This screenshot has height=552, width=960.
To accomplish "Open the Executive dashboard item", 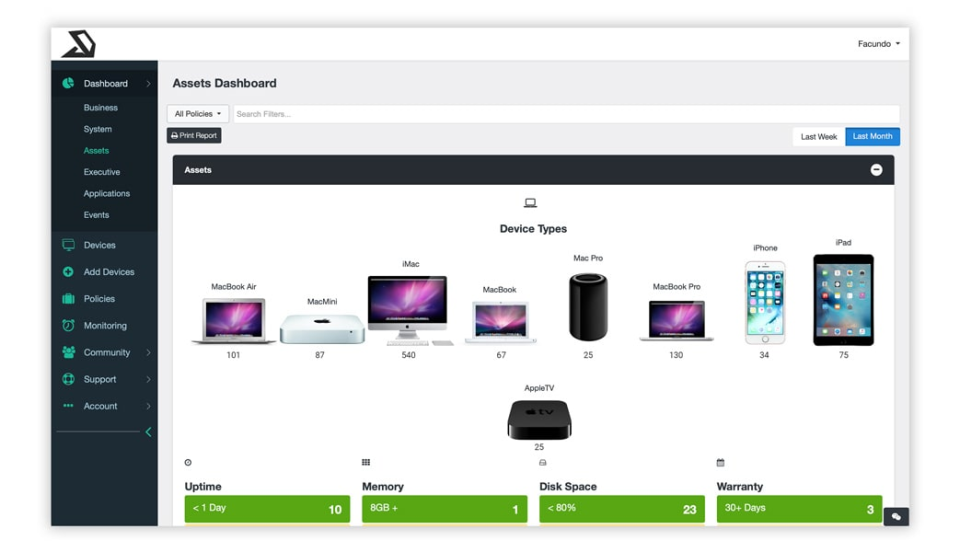I will pyautogui.click(x=102, y=172).
